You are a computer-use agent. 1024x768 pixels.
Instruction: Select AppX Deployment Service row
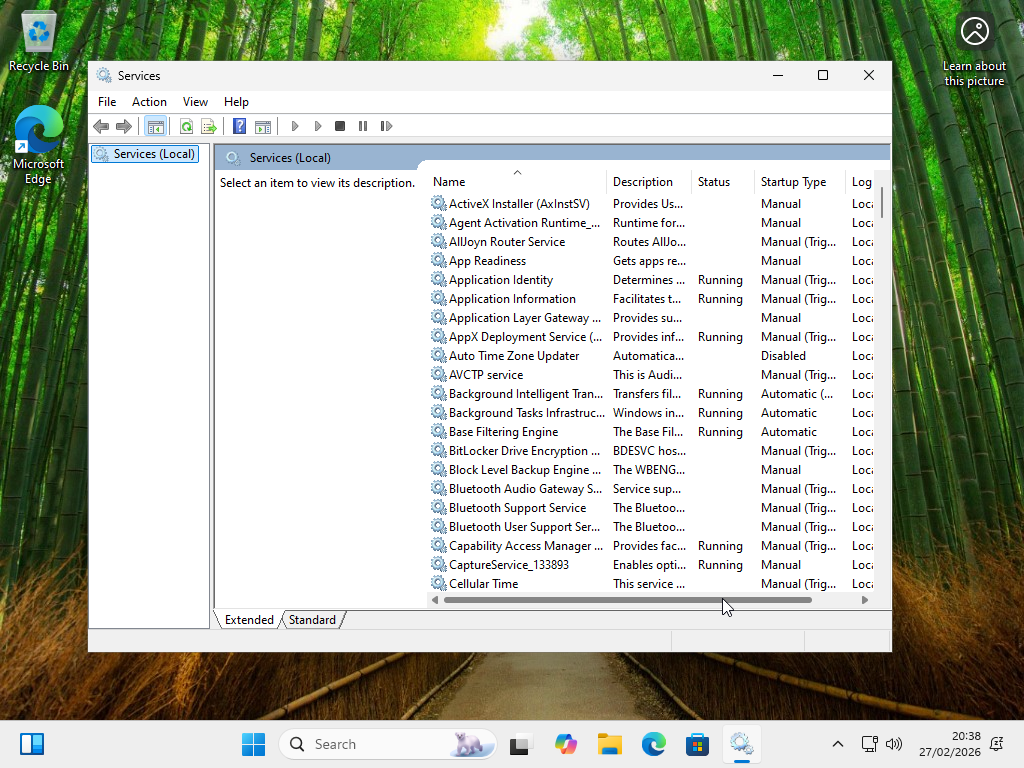tap(651, 337)
